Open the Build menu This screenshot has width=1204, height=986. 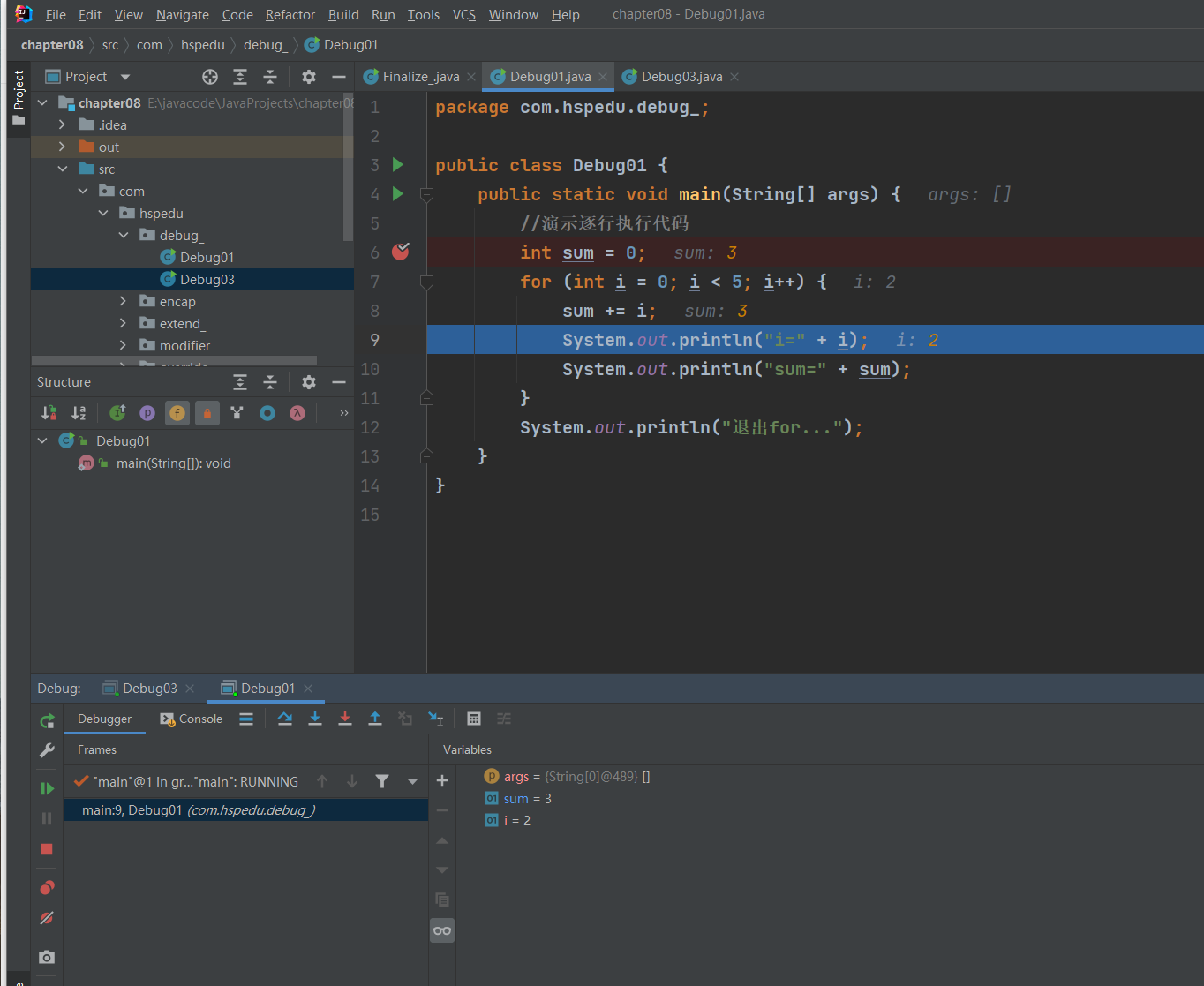tap(343, 15)
